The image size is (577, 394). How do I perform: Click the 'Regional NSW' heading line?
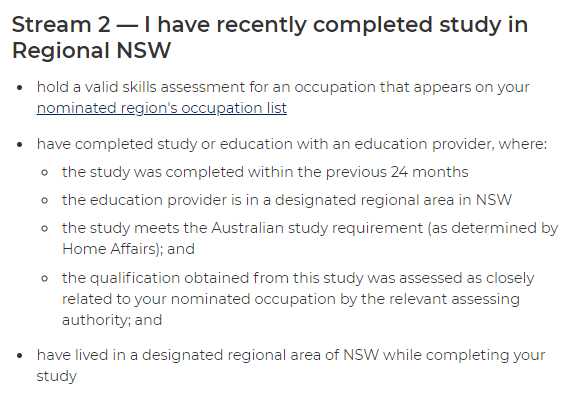pos(91,50)
